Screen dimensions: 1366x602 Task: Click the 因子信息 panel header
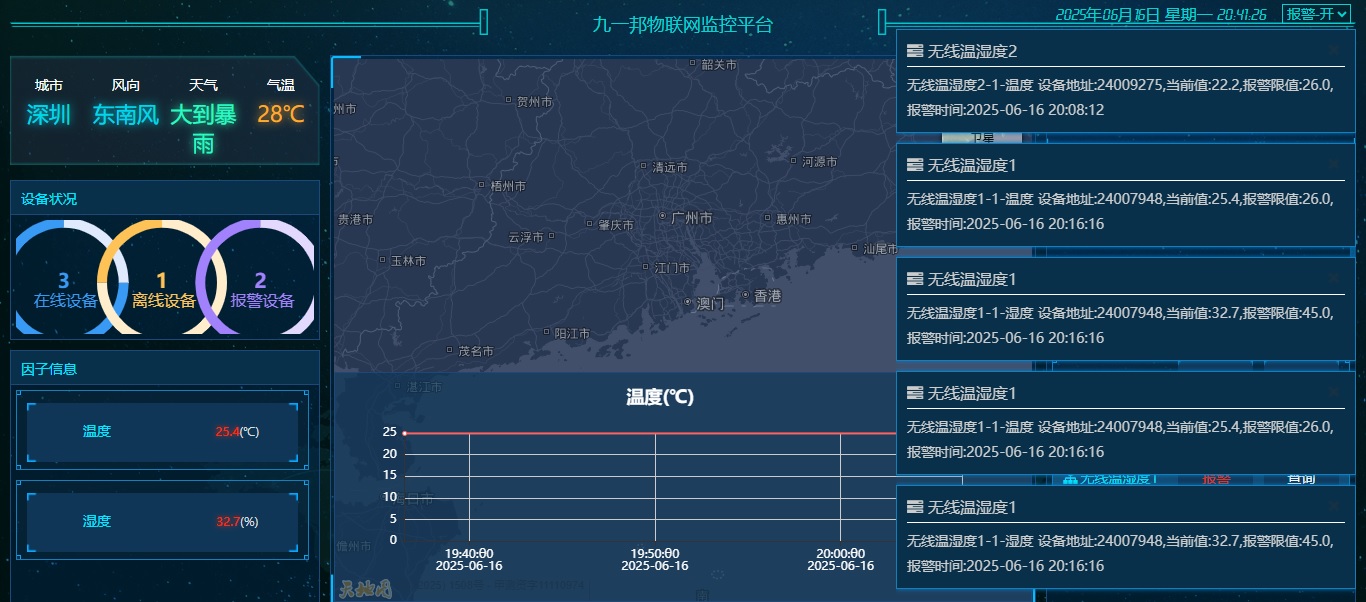click(165, 368)
